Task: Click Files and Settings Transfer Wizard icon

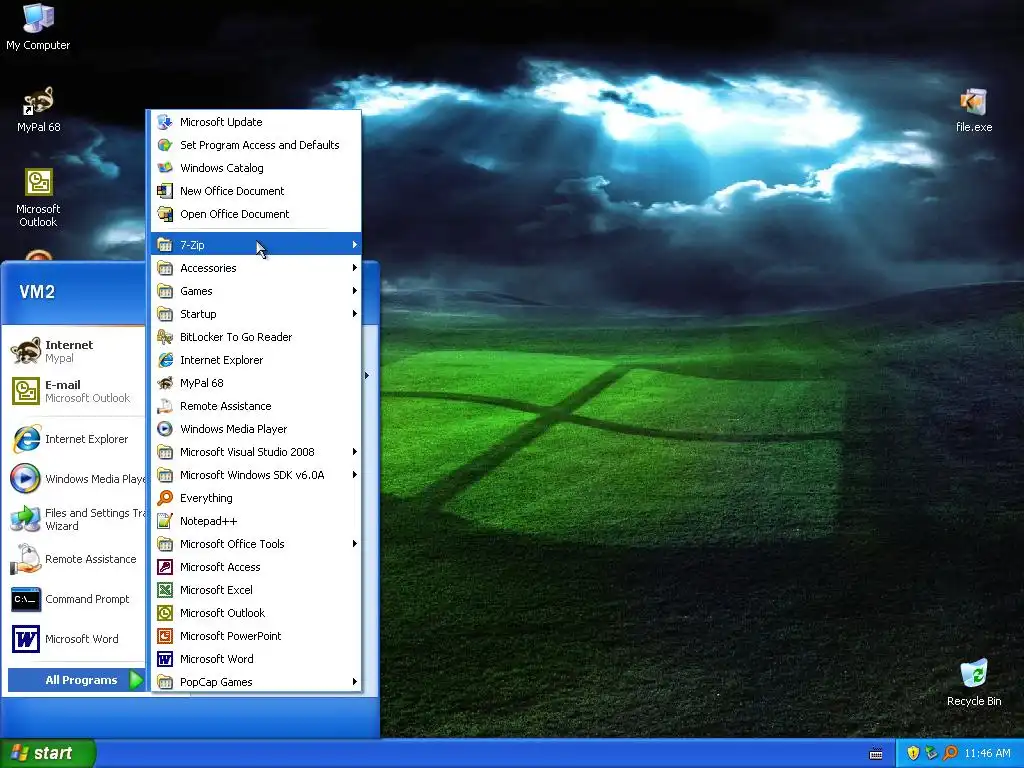Action: (x=25, y=519)
